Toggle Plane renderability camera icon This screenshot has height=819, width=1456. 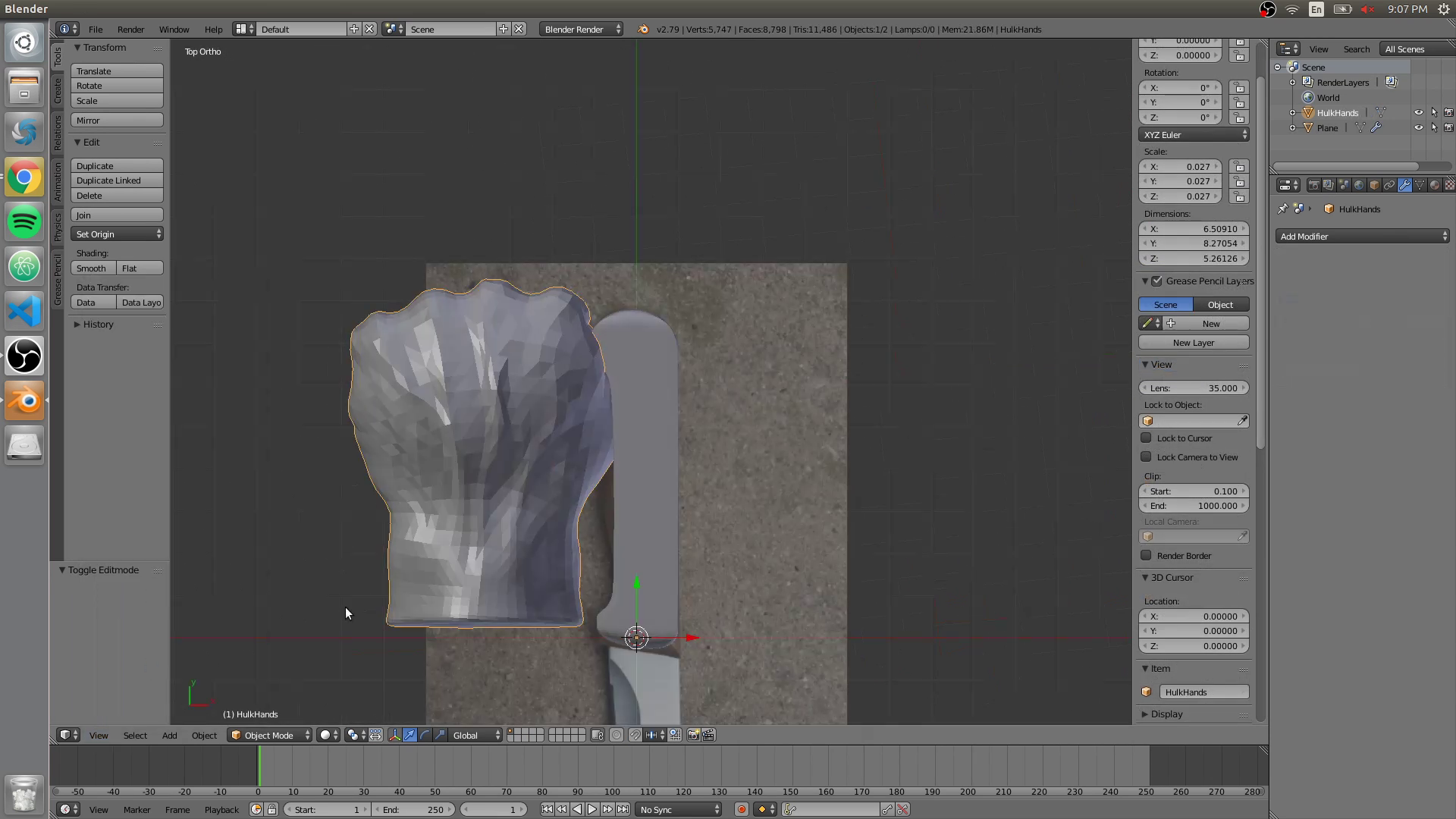pyautogui.click(x=1448, y=128)
